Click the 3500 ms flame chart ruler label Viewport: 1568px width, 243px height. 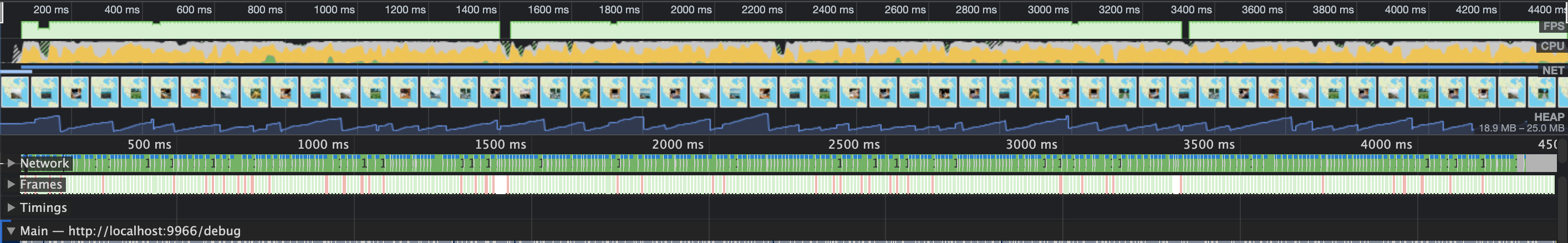click(x=1209, y=144)
